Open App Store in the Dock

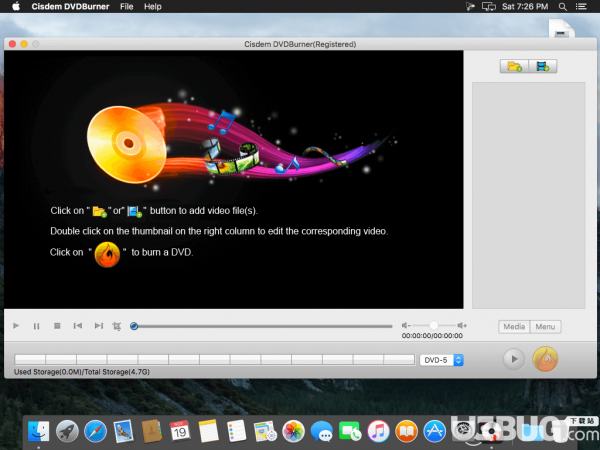click(435, 431)
